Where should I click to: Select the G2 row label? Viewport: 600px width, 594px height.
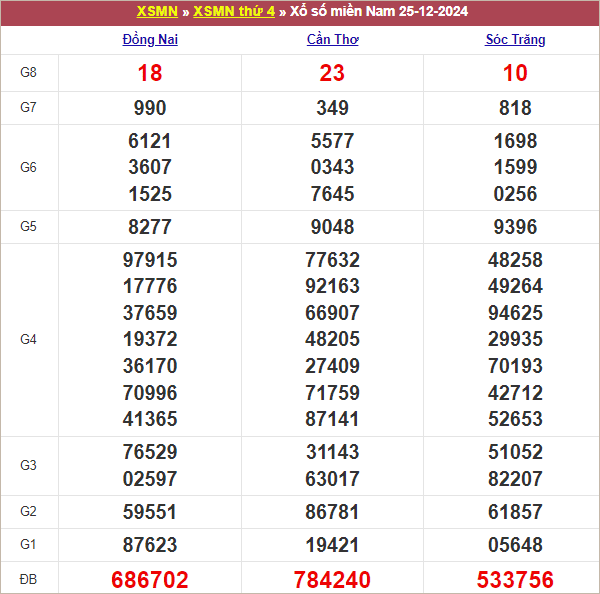pyautogui.click(x=28, y=511)
